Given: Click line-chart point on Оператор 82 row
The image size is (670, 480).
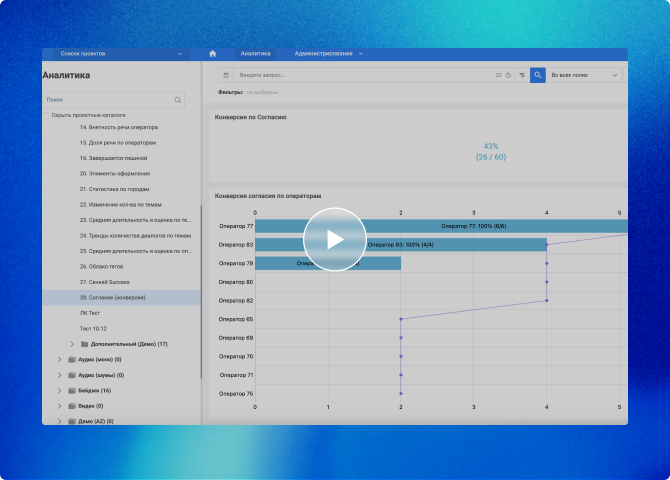Looking at the screenshot, I should pos(547,300).
